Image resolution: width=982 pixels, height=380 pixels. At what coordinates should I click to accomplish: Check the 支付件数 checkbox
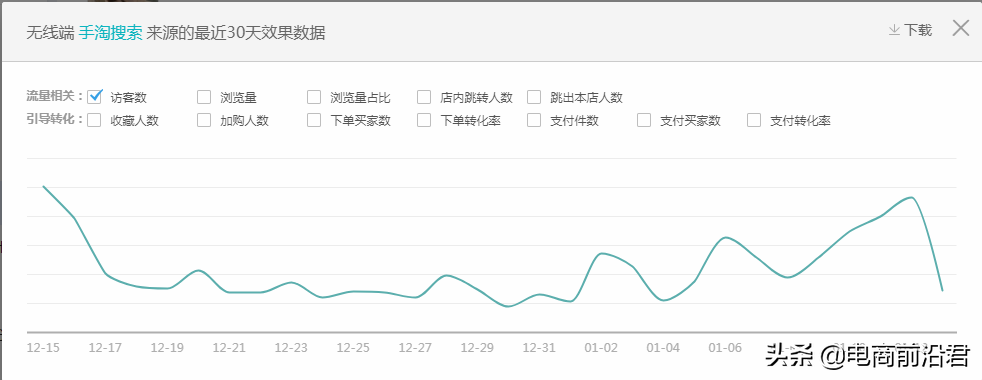pyautogui.click(x=534, y=120)
